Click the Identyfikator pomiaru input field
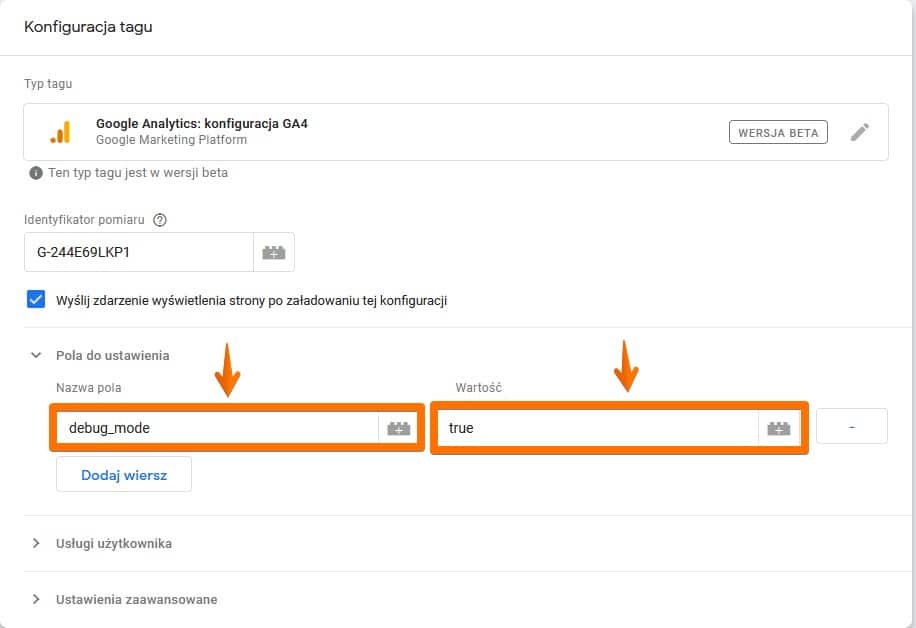 138,253
